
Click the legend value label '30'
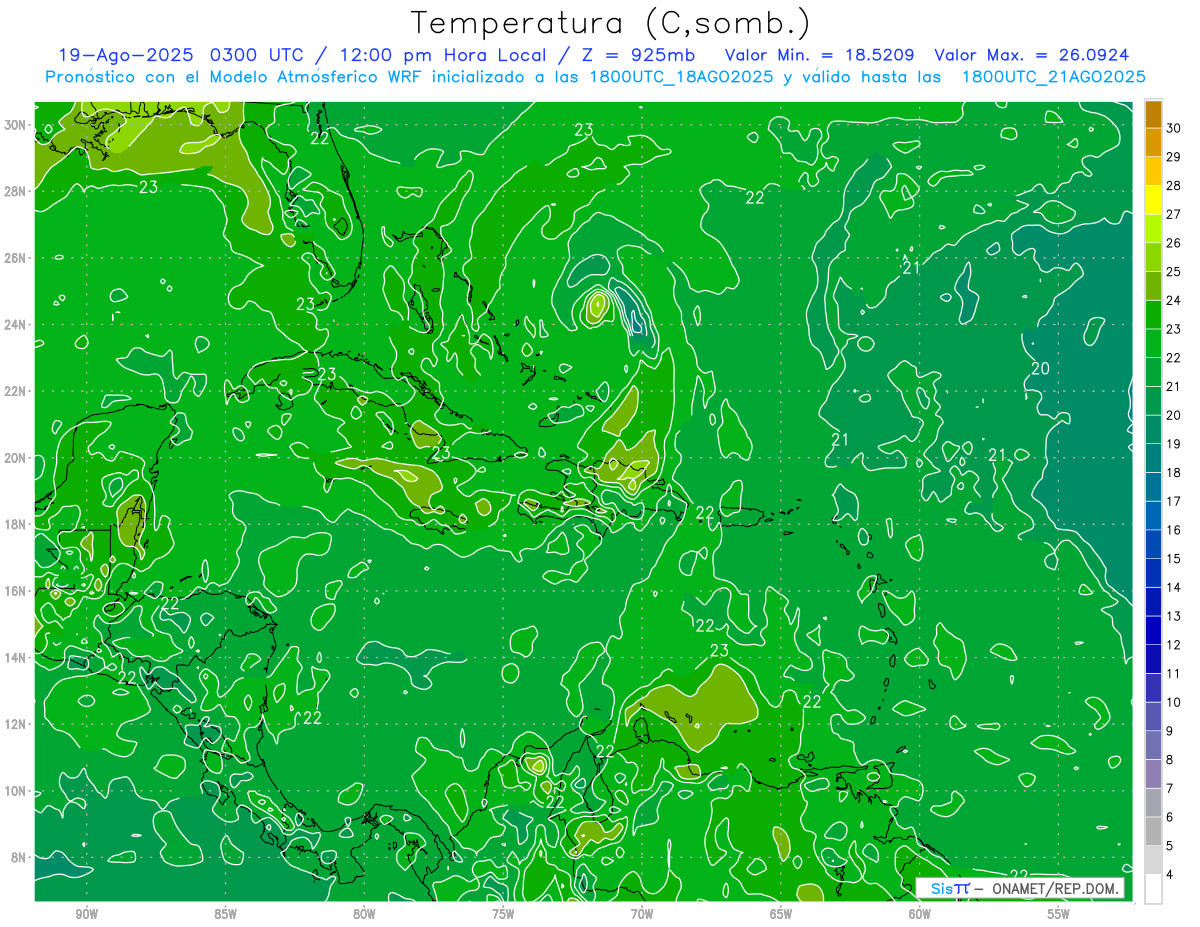(x=1174, y=128)
